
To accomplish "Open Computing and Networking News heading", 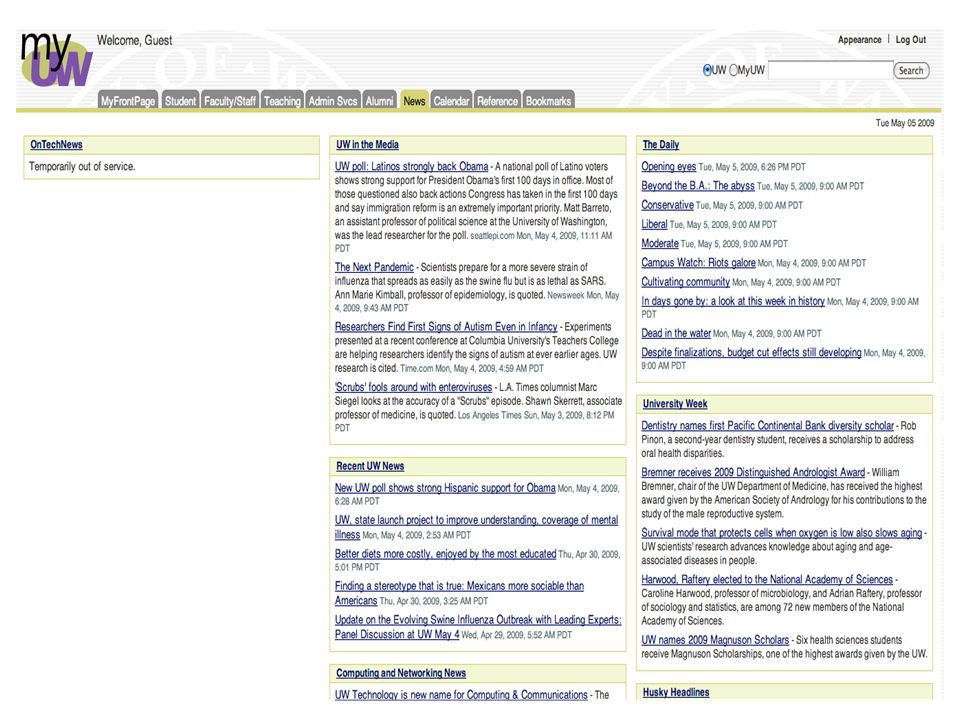I will [401, 673].
